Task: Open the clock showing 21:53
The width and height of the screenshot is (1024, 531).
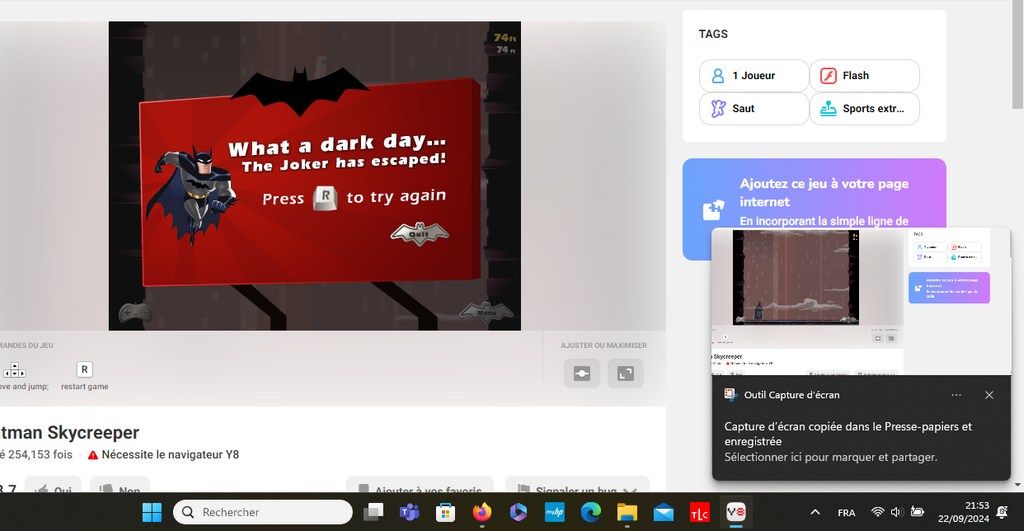Action: point(963,512)
